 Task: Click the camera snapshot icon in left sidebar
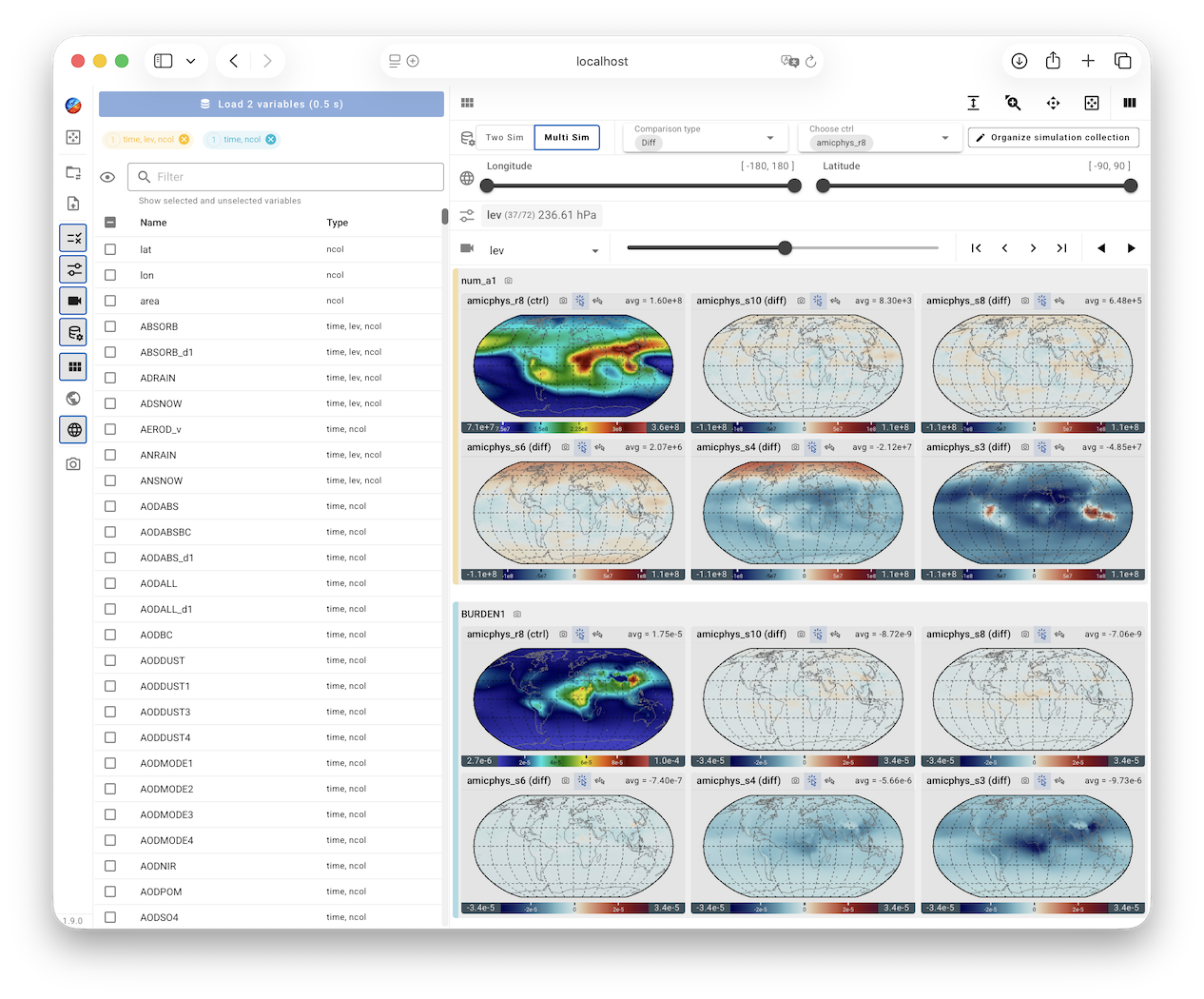point(73,464)
